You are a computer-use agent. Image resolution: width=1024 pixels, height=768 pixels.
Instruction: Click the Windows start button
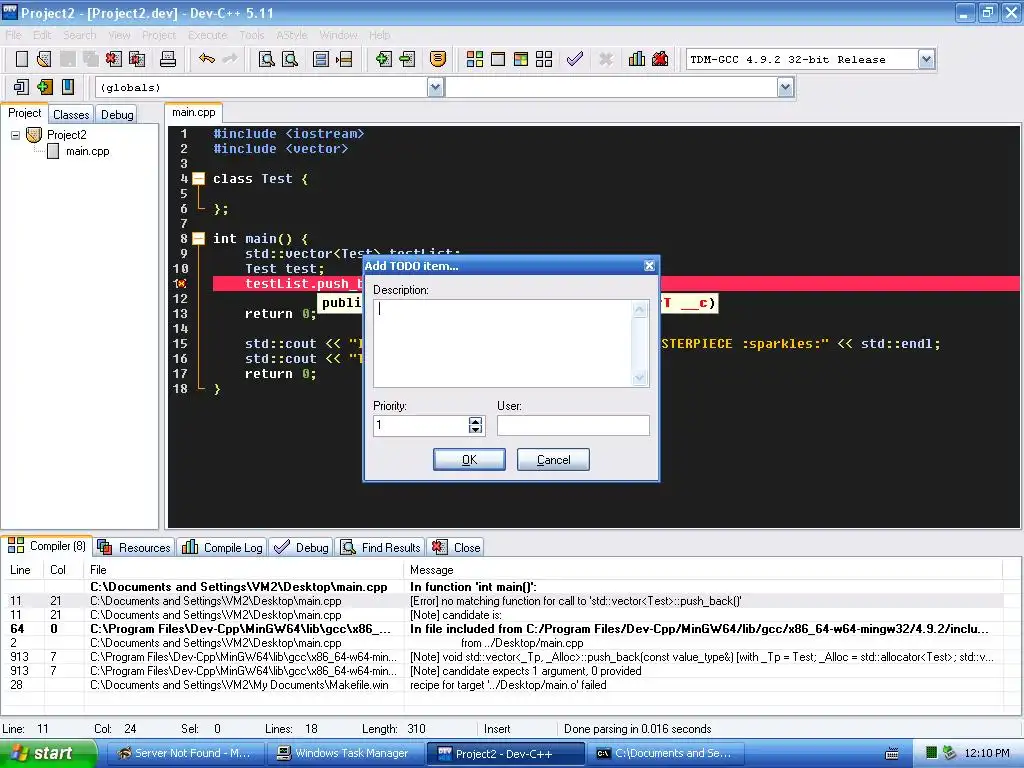(x=47, y=754)
